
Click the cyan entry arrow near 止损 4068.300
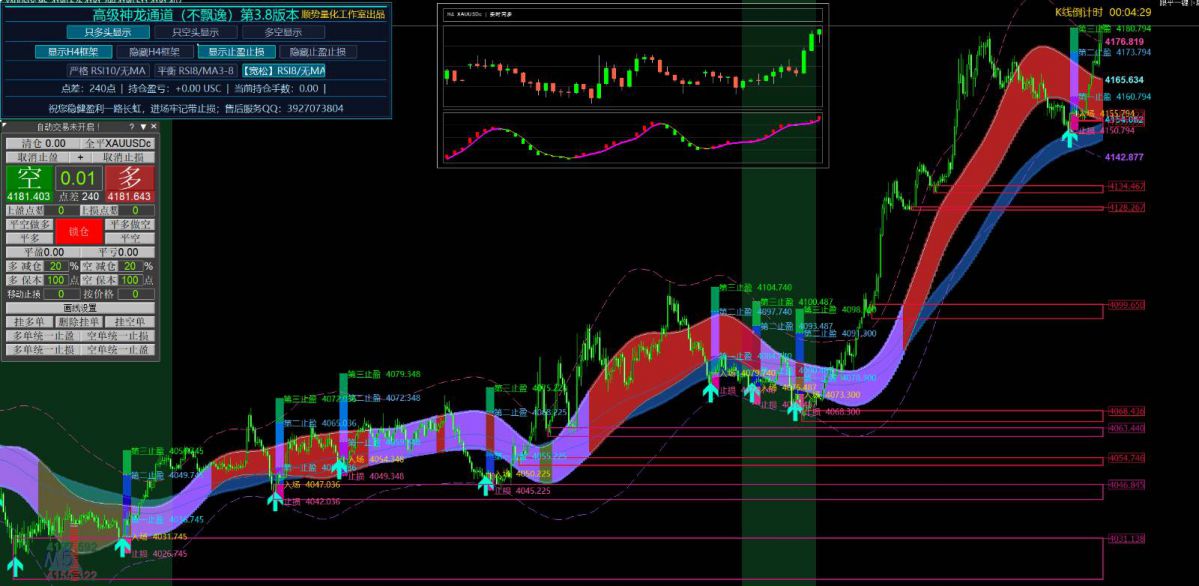795,412
